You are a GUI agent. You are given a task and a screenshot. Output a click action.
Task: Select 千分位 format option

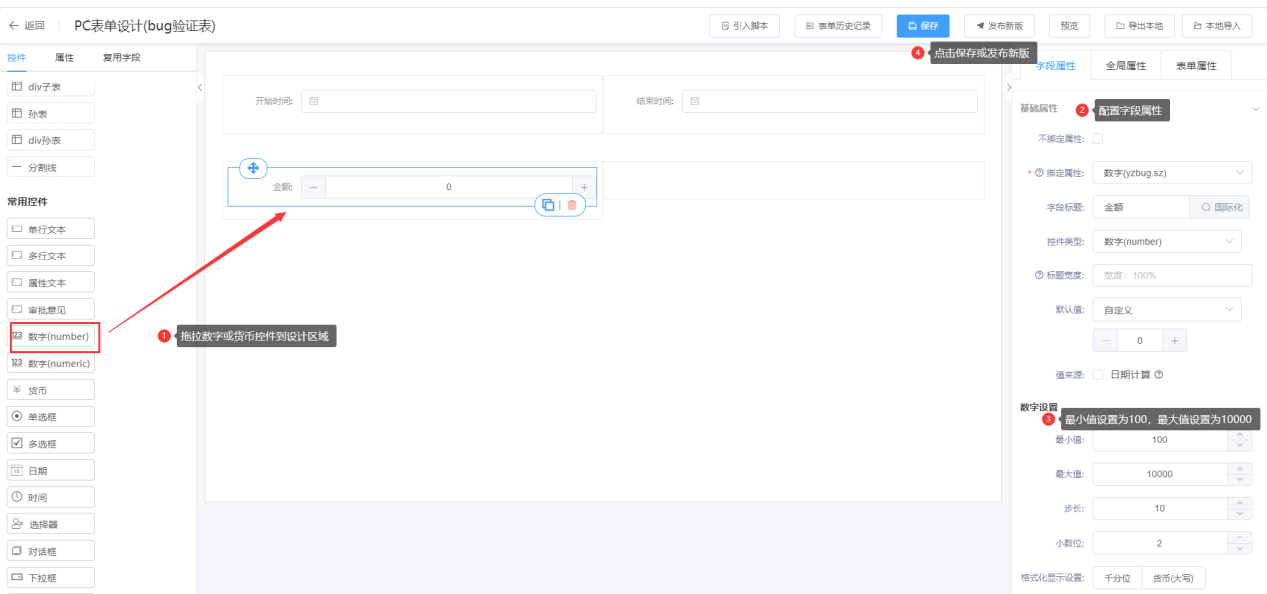(x=1117, y=578)
